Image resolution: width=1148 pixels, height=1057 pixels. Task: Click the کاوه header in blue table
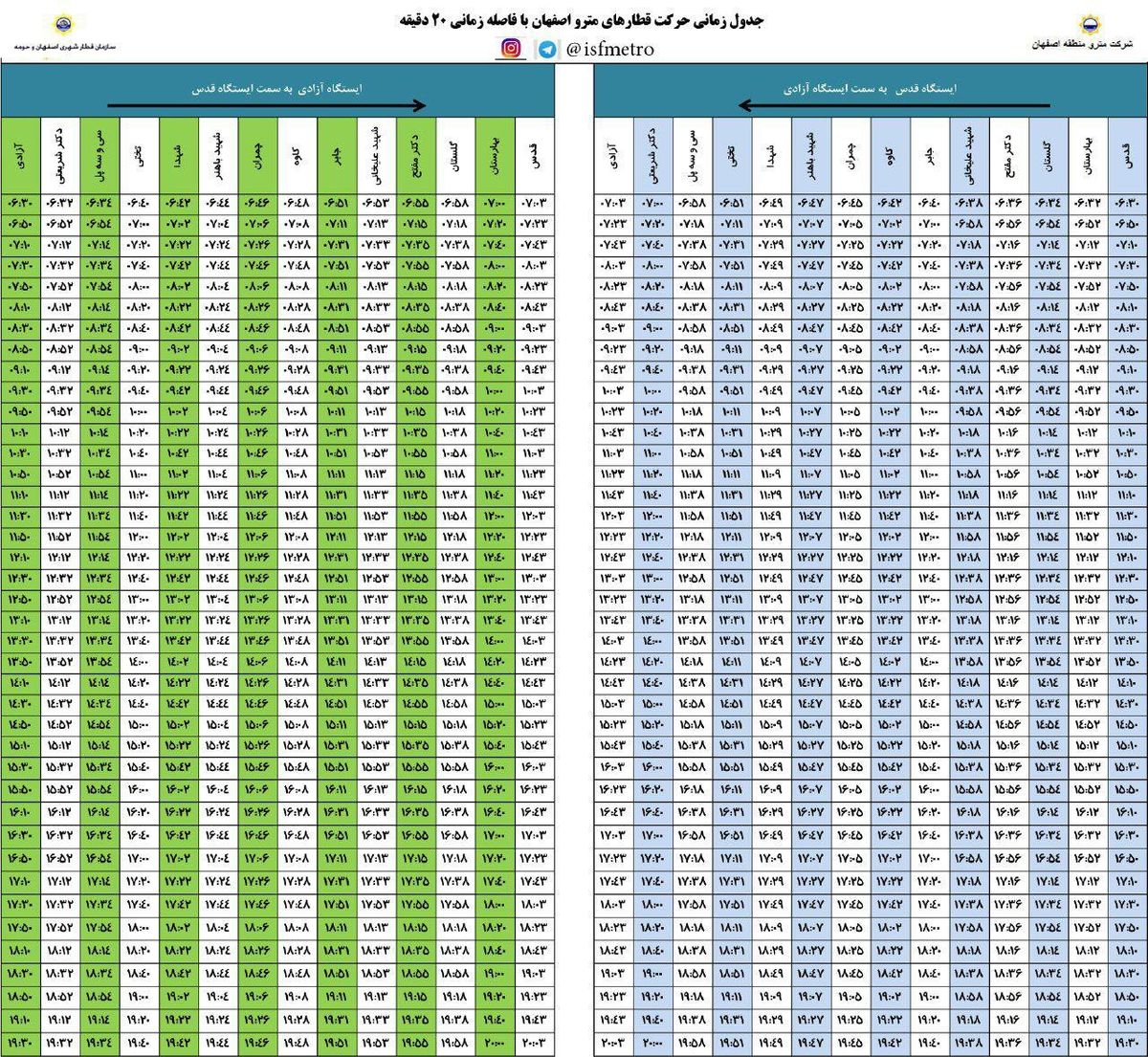click(890, 153)
